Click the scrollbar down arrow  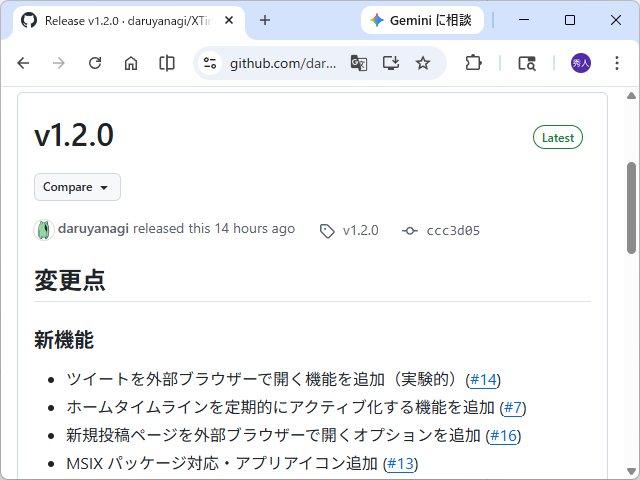[631, 471]
